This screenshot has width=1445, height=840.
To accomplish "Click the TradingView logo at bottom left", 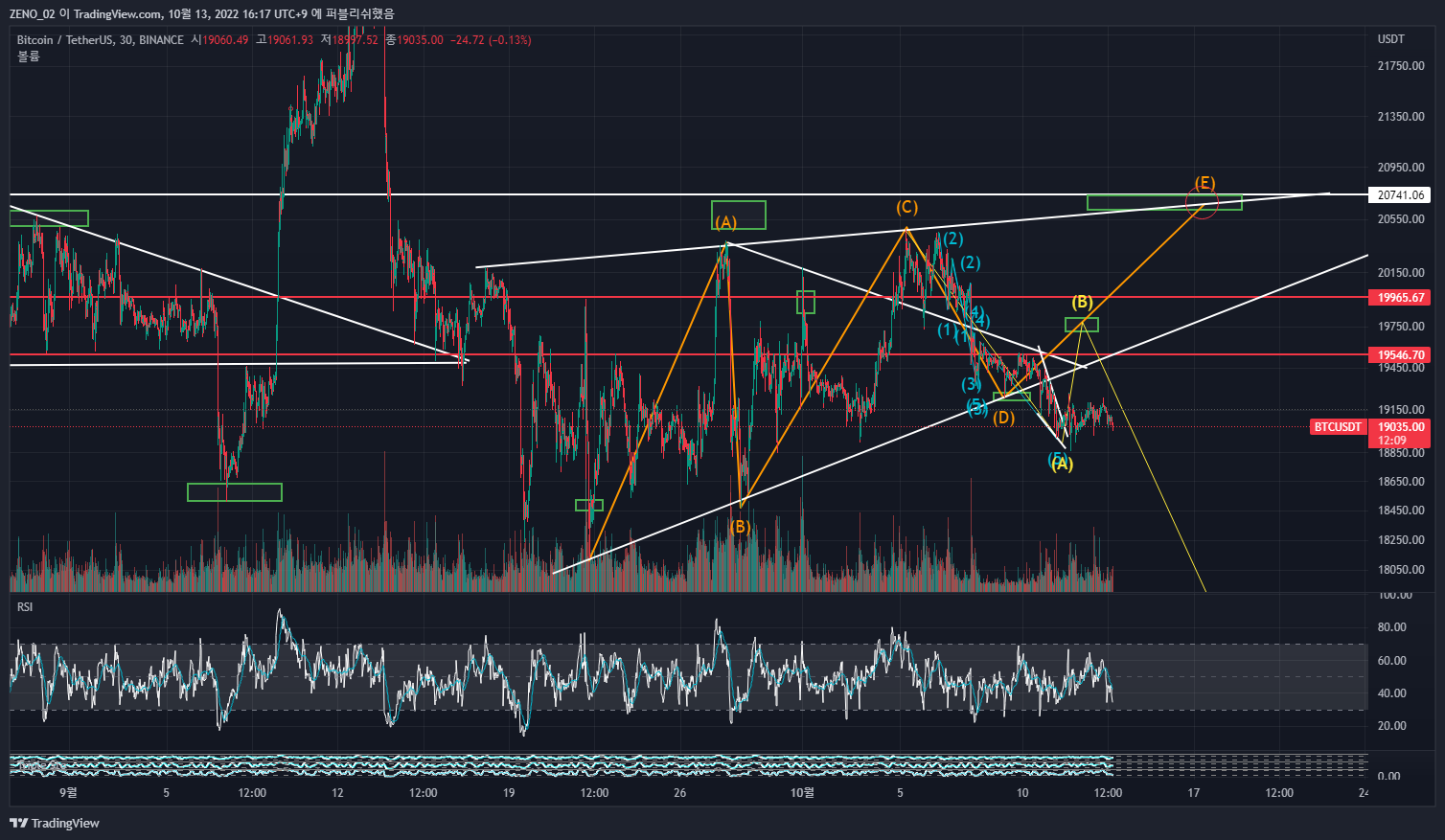I will (x=55, y=823).
